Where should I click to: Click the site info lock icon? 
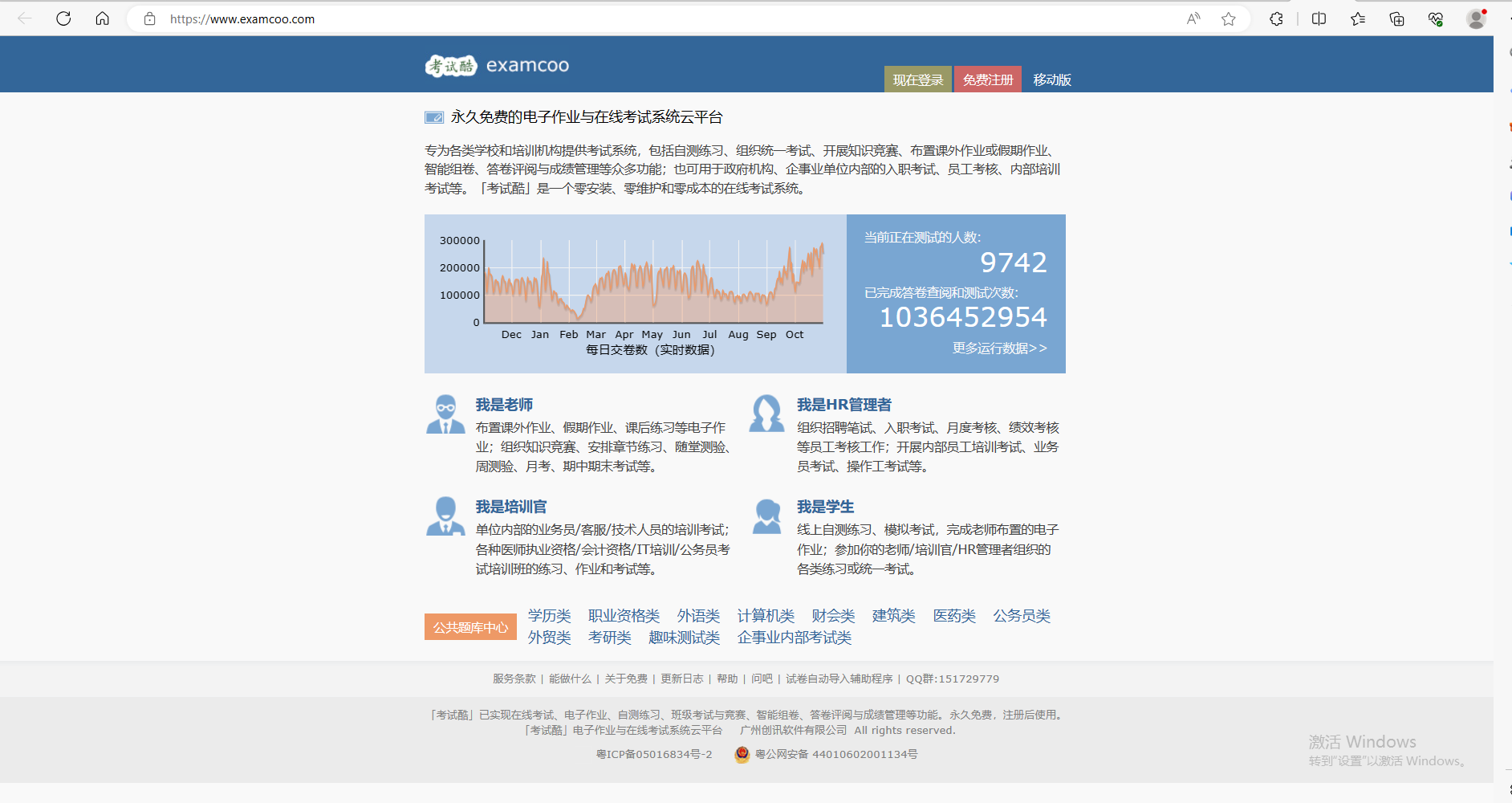click(149, 18)
